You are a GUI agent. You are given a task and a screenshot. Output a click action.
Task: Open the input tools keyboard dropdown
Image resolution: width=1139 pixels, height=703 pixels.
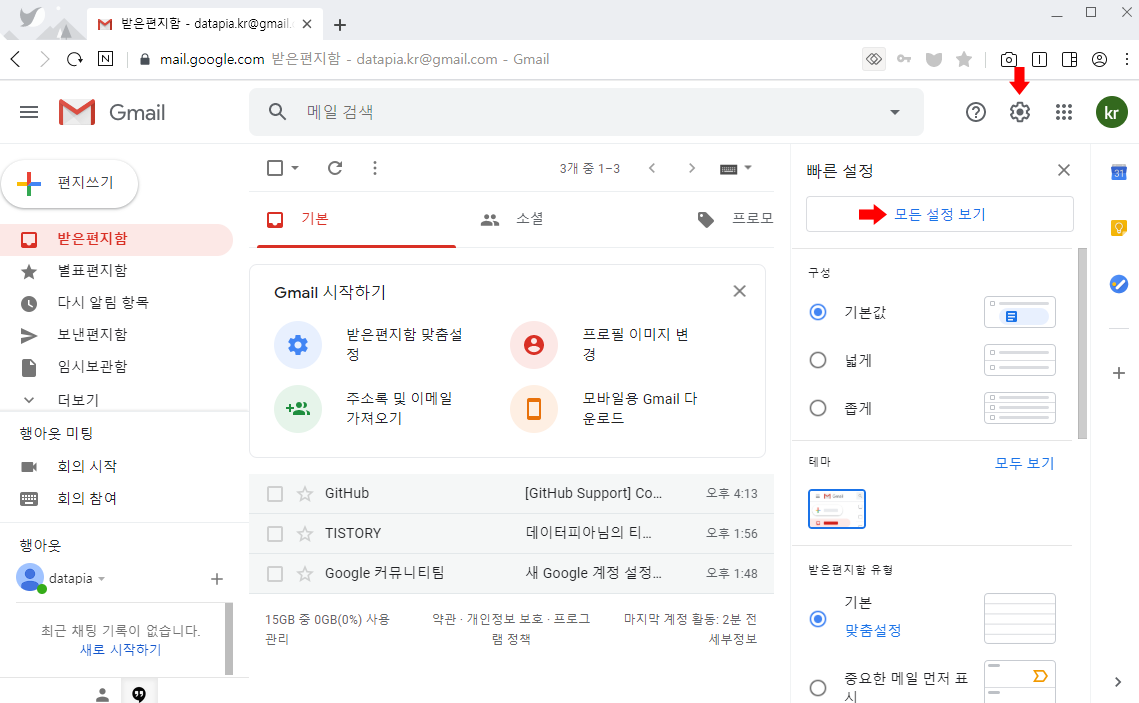tap(735, 168)
